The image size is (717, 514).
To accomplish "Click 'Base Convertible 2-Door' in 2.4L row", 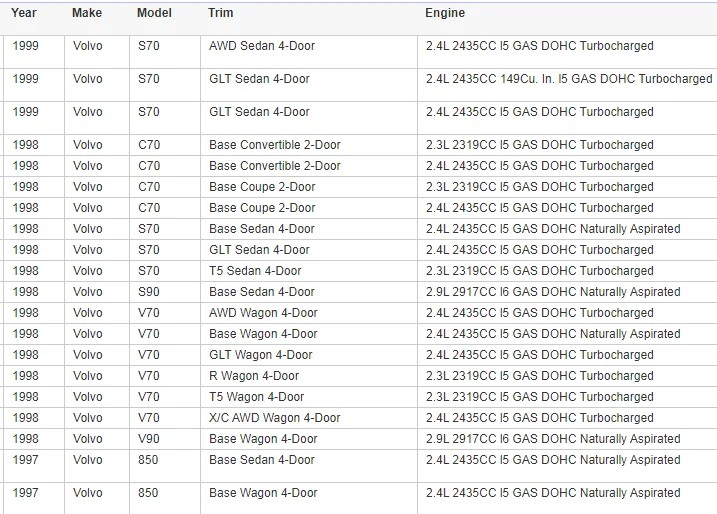I will [x=275, y=166].
